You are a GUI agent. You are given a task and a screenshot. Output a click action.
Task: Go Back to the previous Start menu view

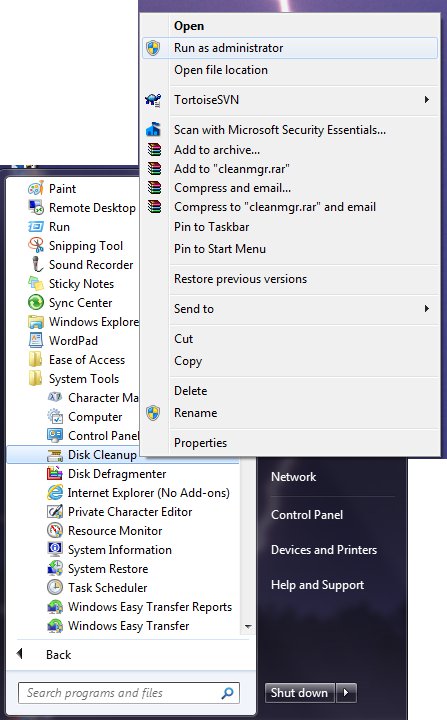coord(58,654)
